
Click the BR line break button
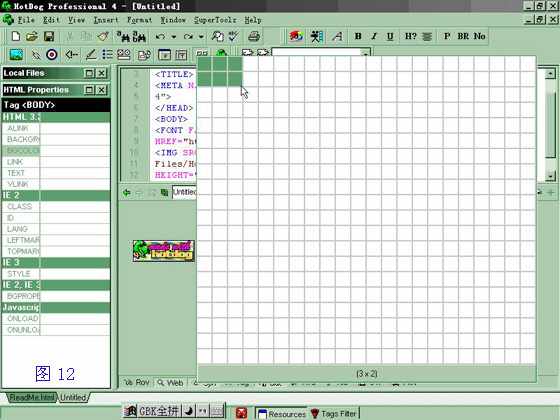click(463, 36)
